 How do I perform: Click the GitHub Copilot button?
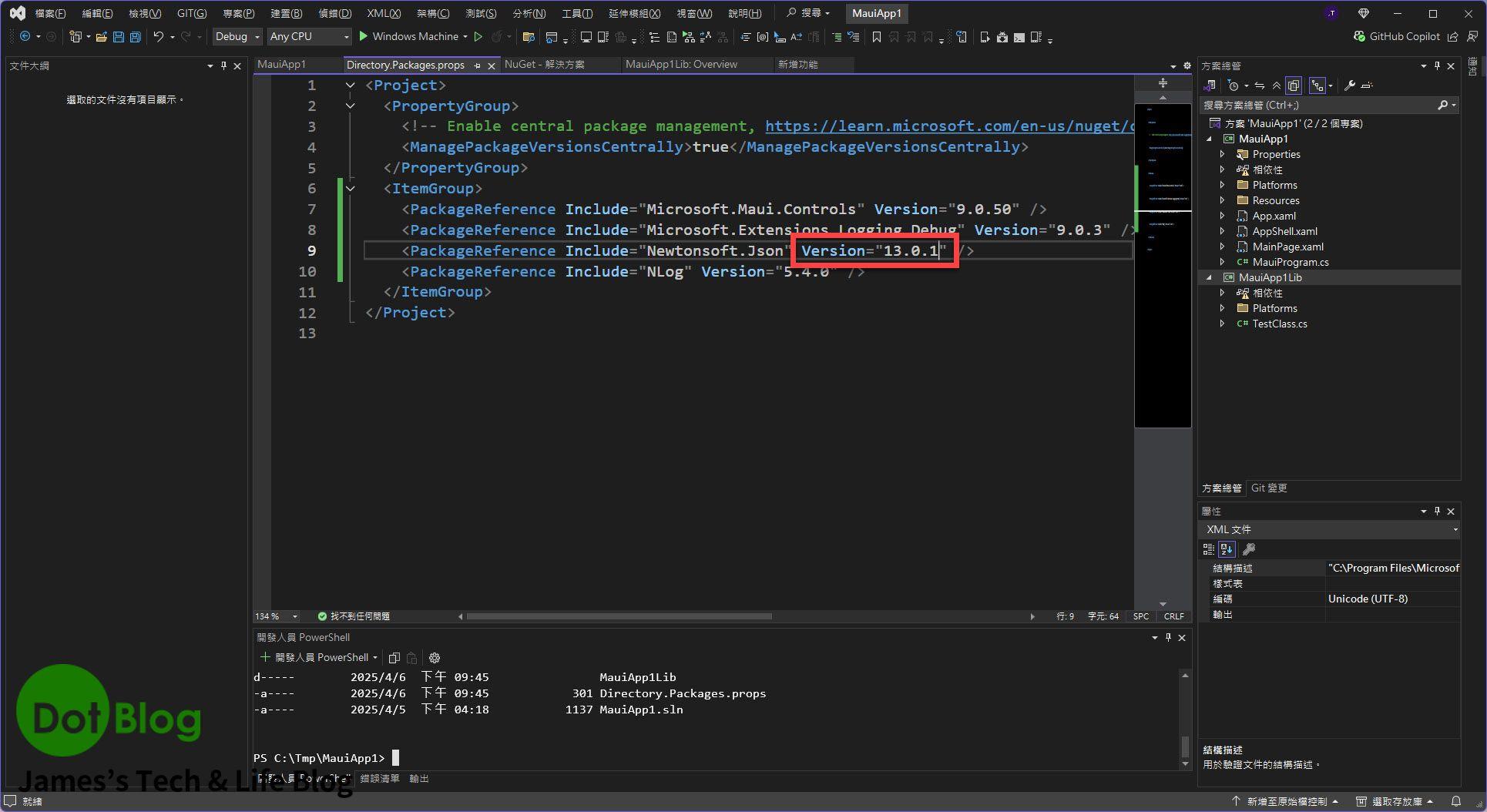pyautogui.click(x=1395, y=36)
